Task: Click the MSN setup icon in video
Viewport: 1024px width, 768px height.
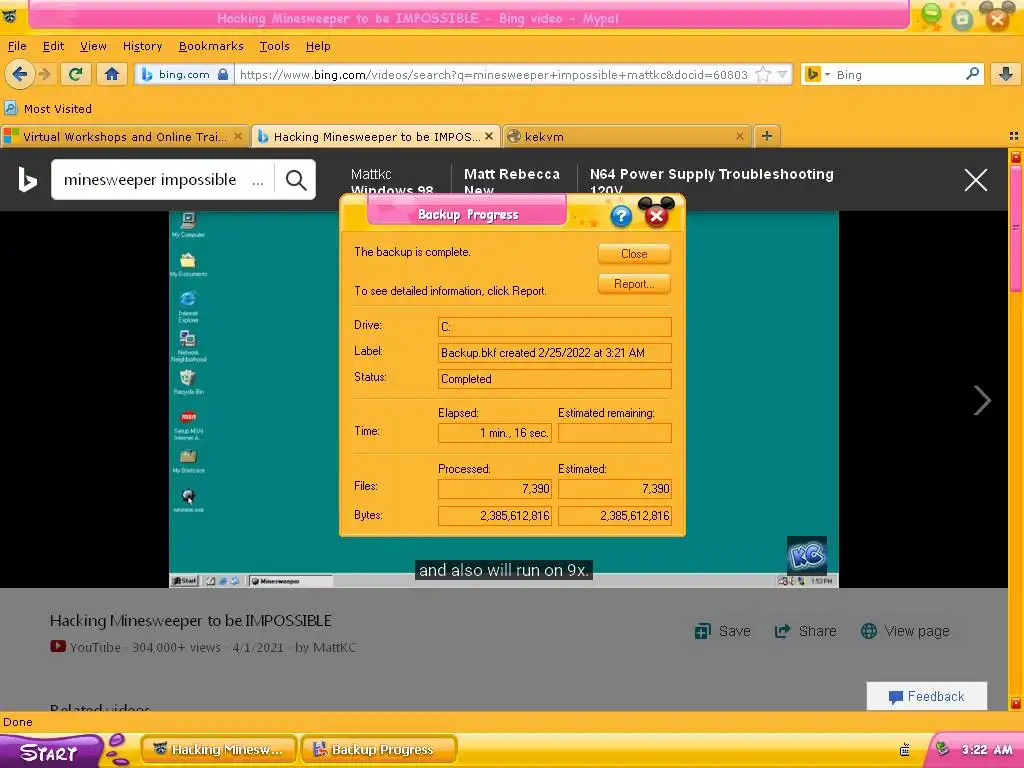Action: click(188, 424)
